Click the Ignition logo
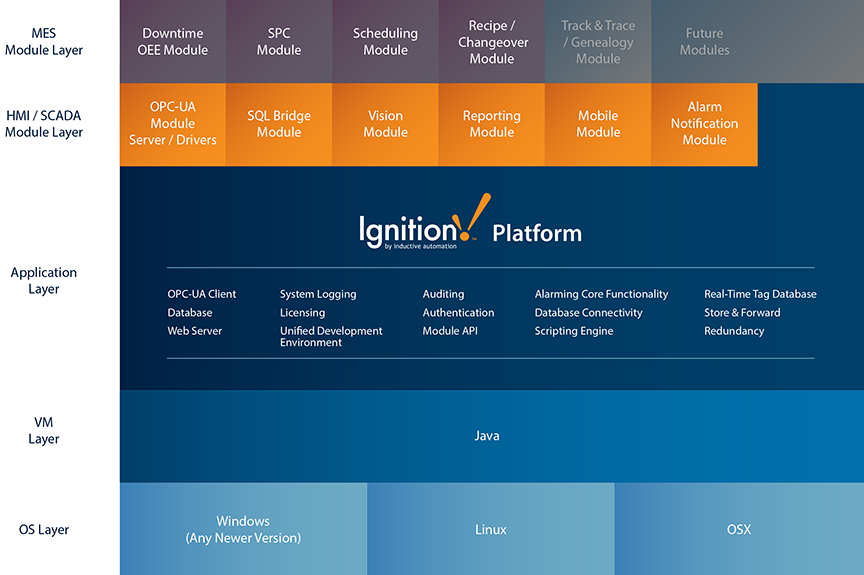Screen dimensions: 864x575 (424, 223)
